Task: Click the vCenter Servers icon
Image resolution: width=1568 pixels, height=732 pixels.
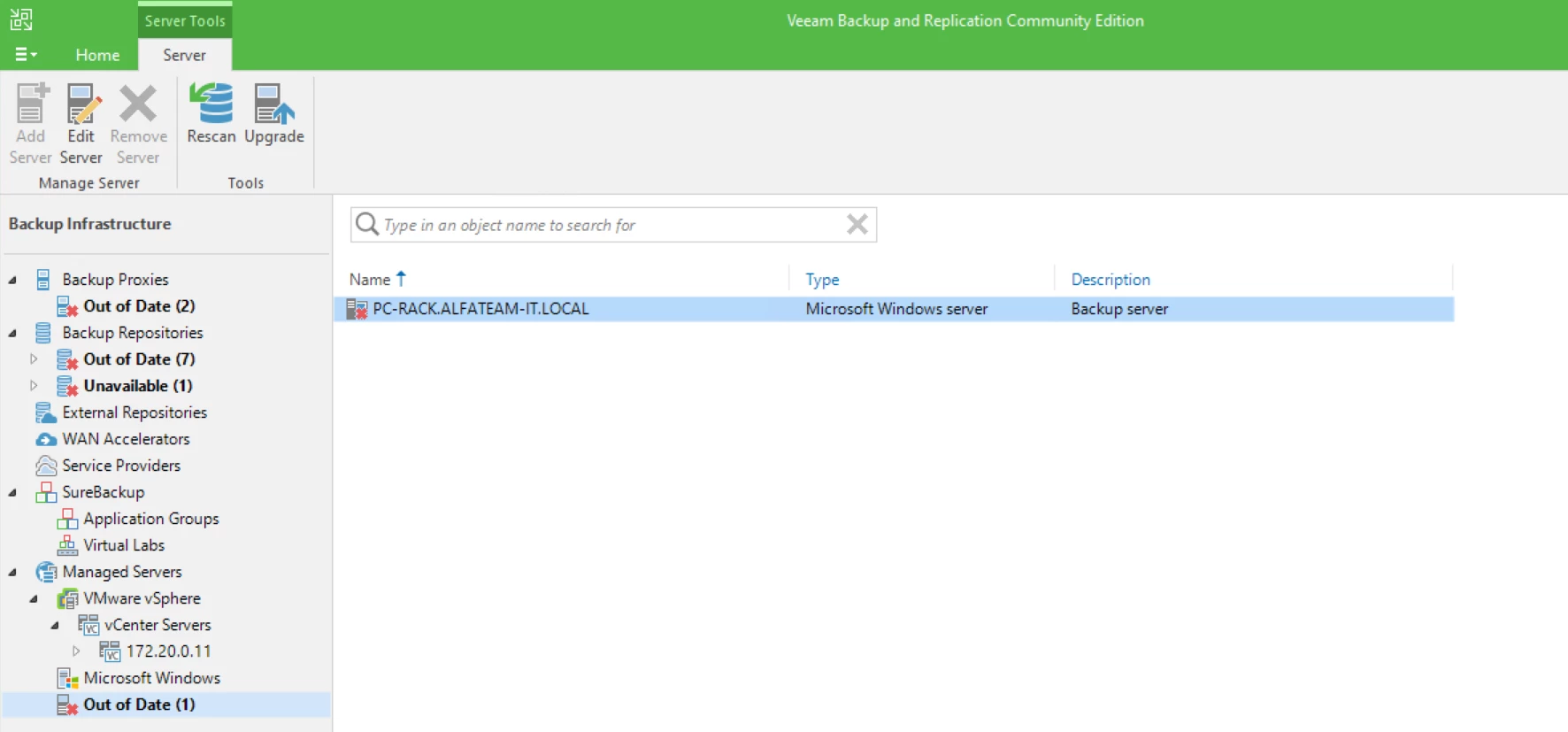Action: click(x=88, y=625)
